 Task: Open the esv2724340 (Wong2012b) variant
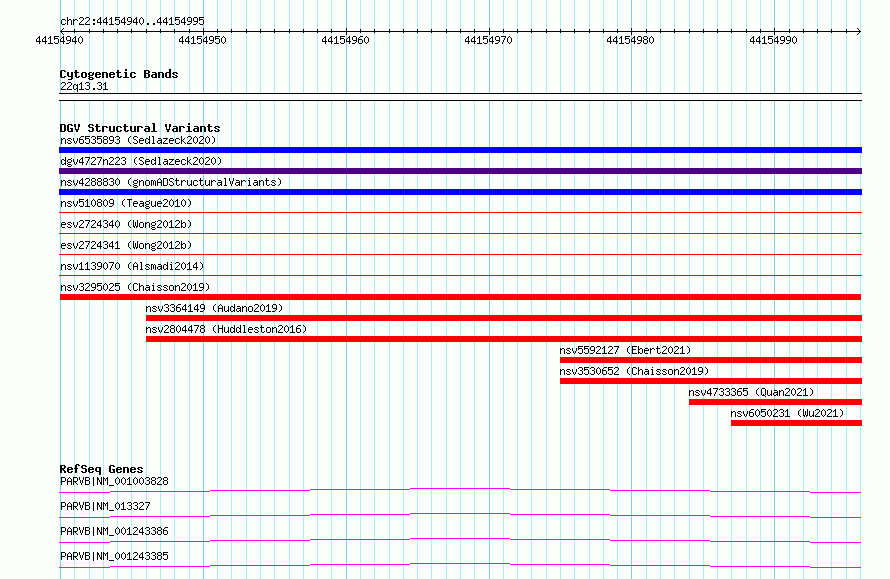[x=126, y=224]
